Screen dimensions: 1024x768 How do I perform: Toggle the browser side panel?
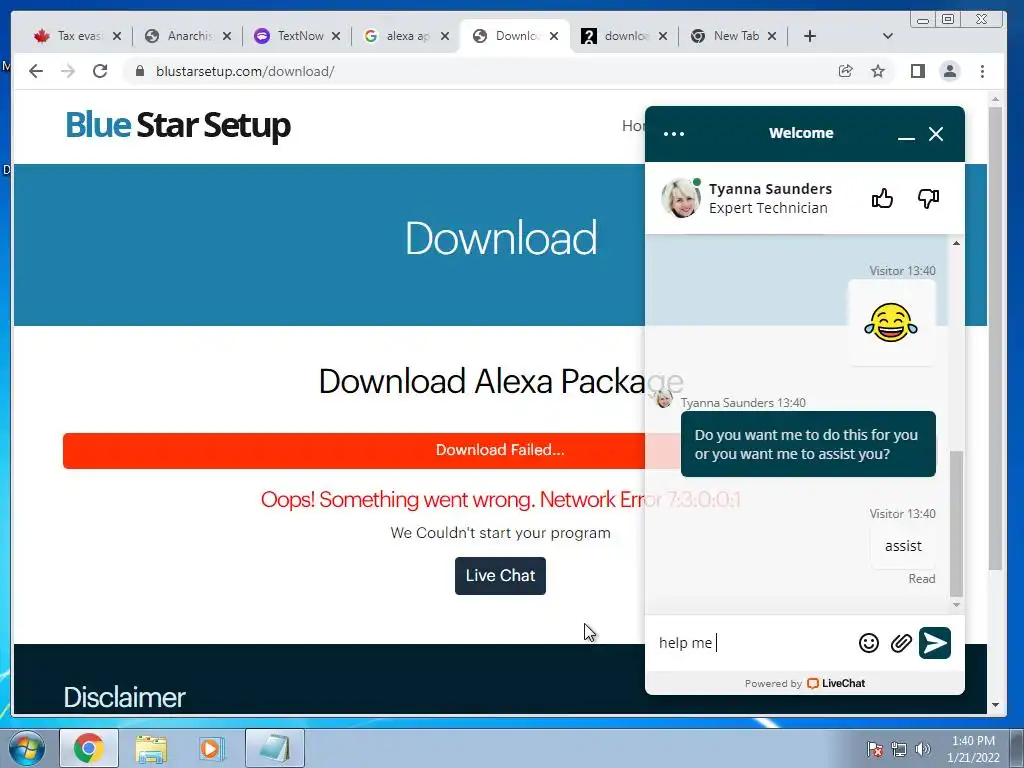[918, 71]
